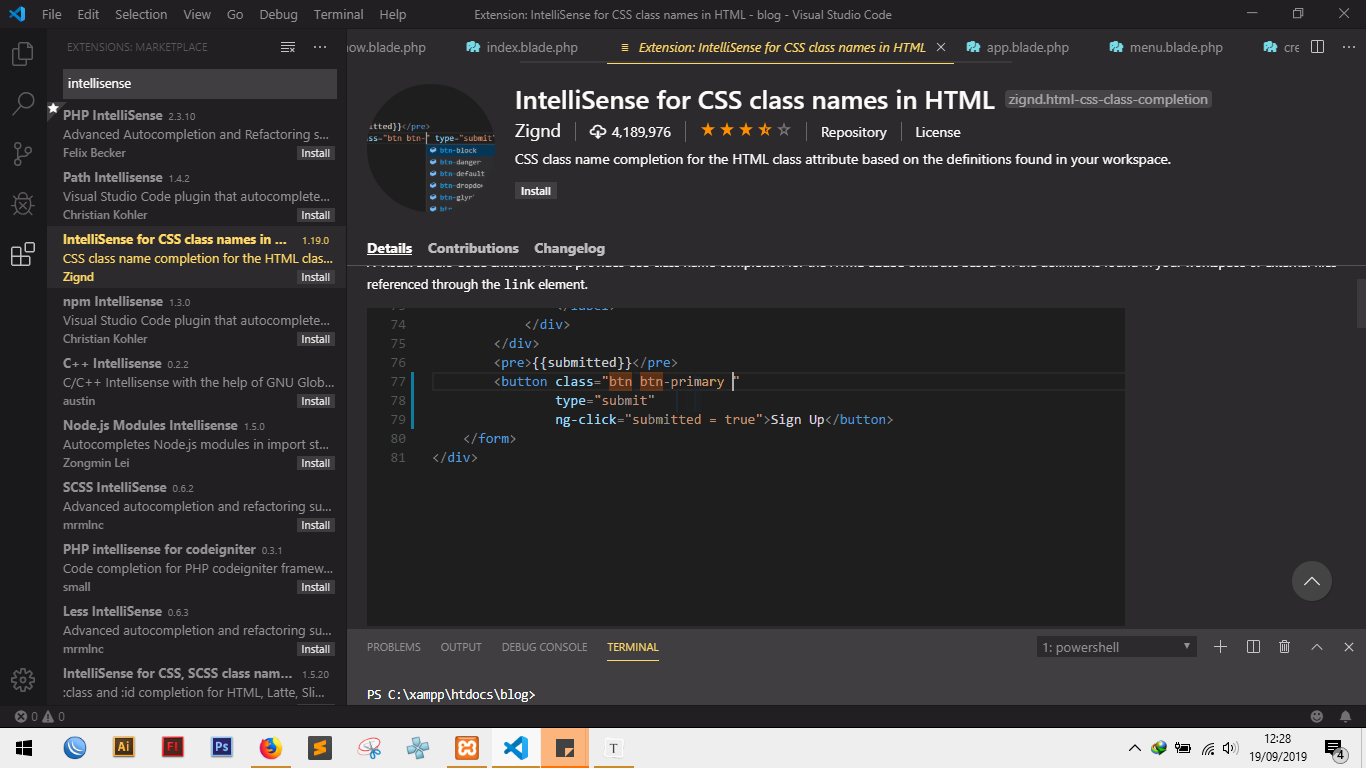Open the Selection menu
The image size is (1366, 768).
click(141, 14)
